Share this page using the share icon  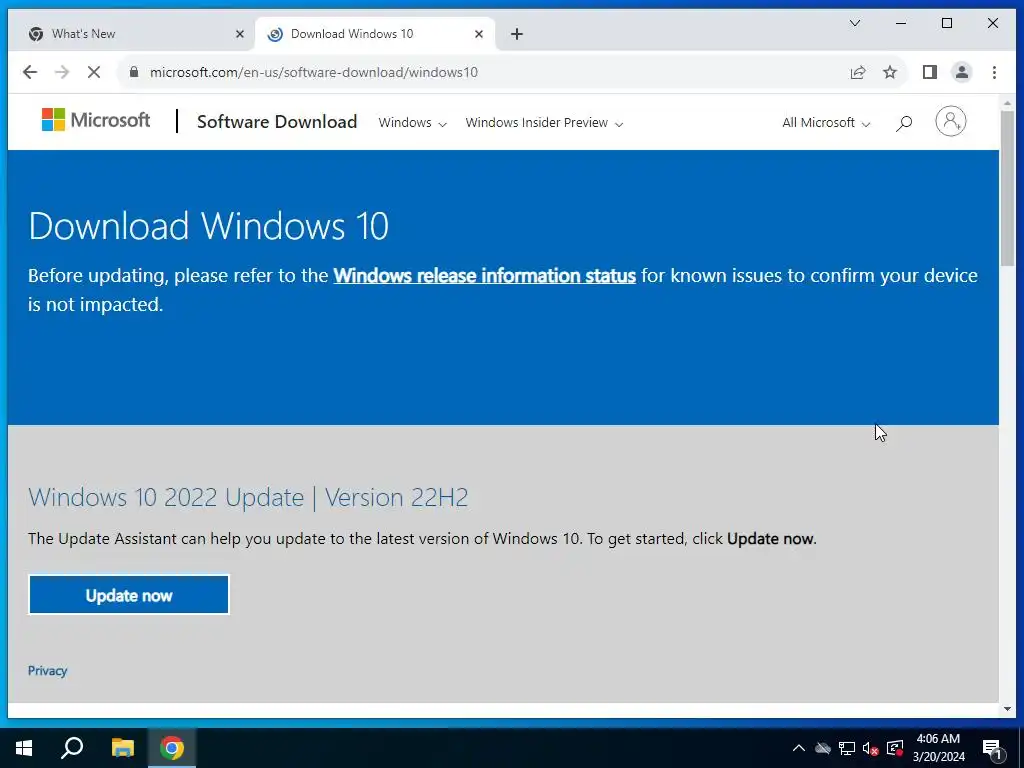857,72
